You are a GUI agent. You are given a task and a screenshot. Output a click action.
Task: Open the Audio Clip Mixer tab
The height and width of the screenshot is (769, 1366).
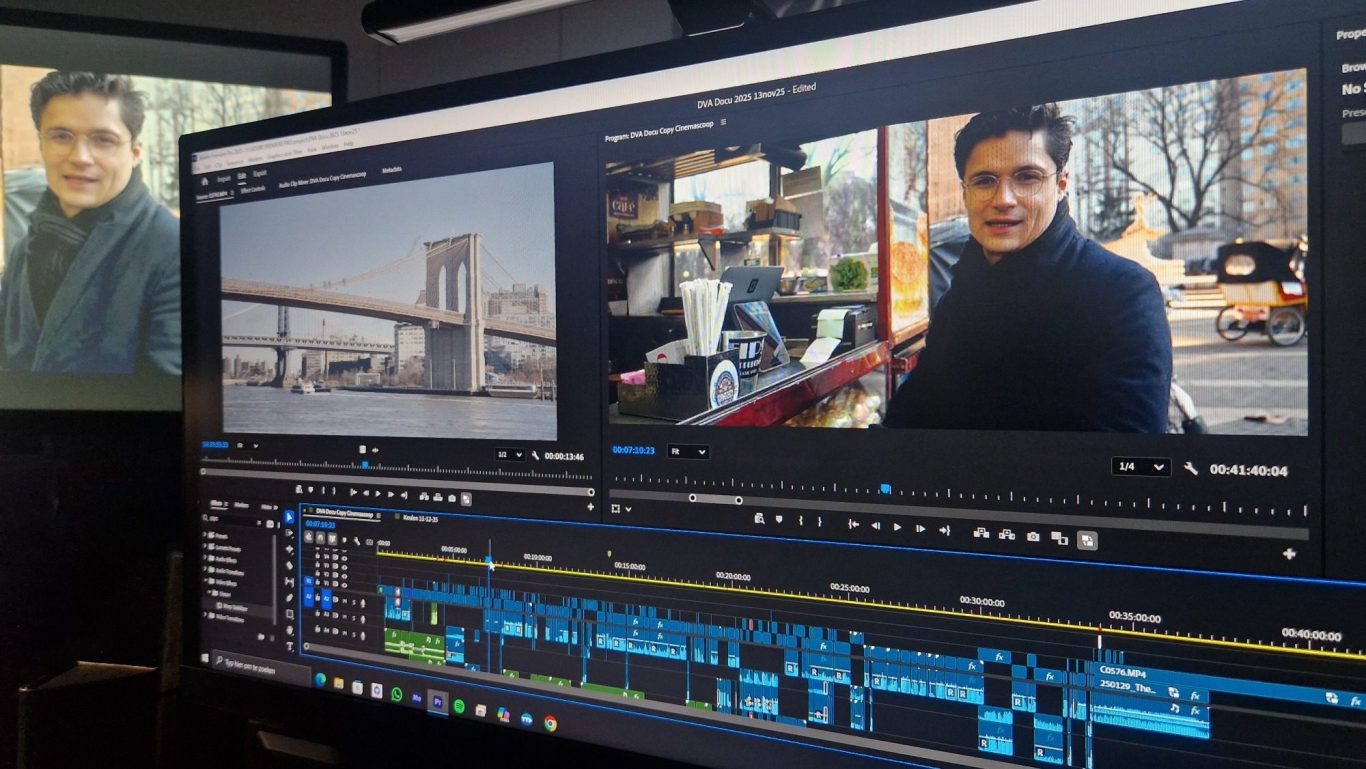tap(322, 182)
